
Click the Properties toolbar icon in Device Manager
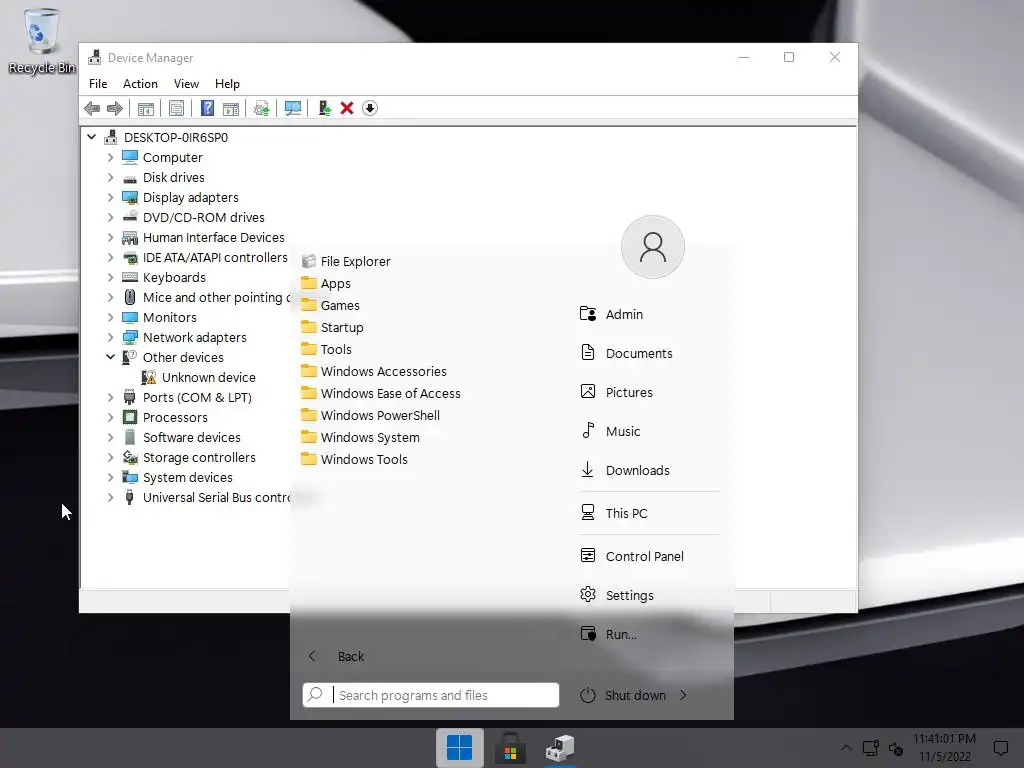[x=176, y=108]
